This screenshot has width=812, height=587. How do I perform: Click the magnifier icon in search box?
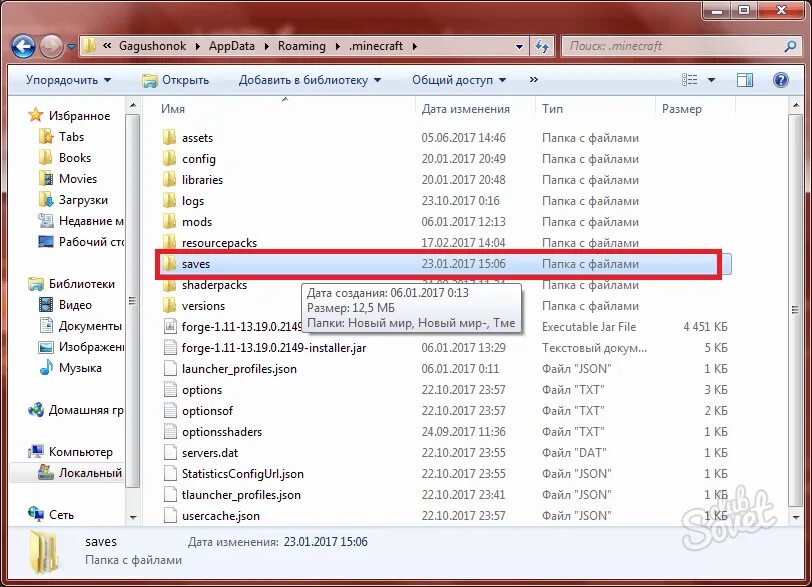coord(790,46)
